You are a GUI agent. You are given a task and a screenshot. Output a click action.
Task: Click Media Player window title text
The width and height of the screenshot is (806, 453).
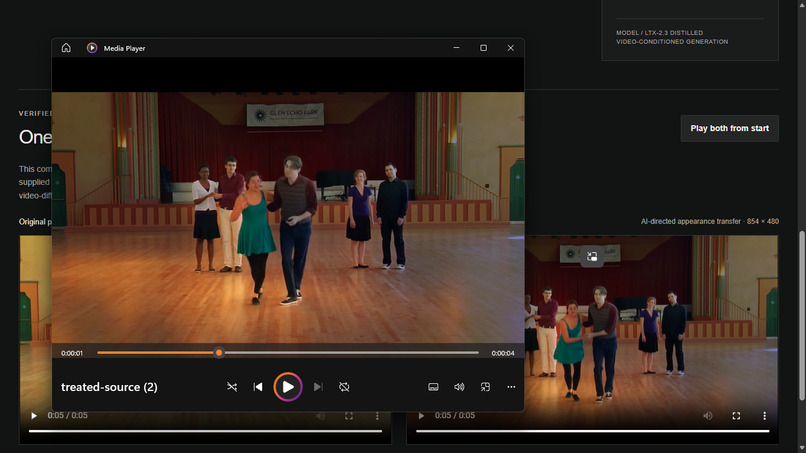pyautogui.click(x=124, y=48)
